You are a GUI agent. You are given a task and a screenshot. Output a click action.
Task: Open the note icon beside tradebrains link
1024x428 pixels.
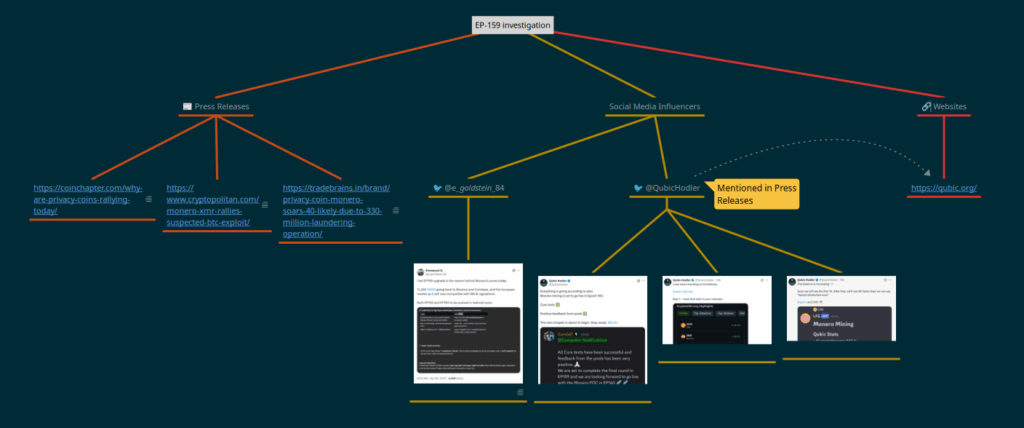point(396,210)
